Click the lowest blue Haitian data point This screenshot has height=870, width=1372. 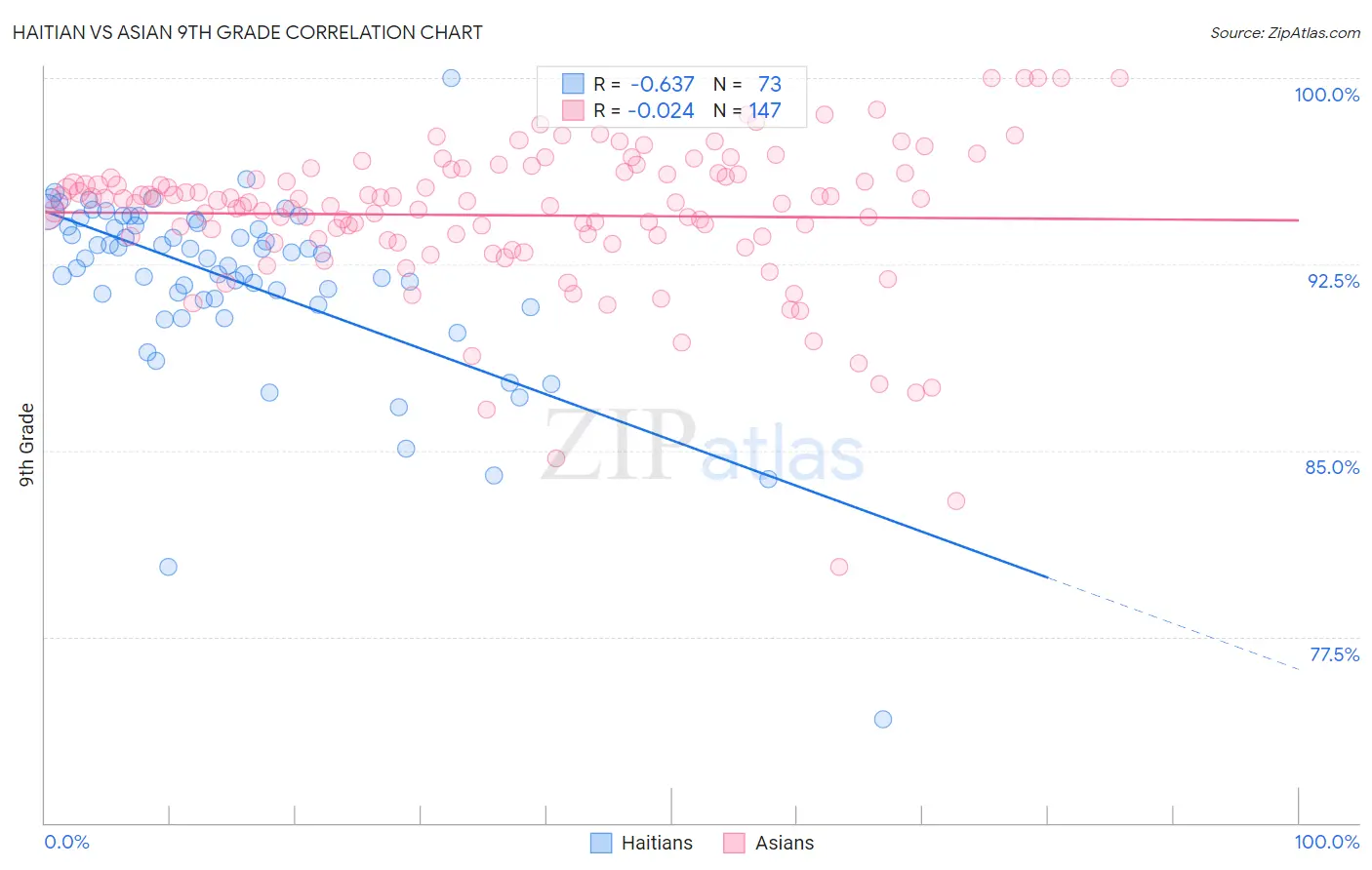click(883, 719)
